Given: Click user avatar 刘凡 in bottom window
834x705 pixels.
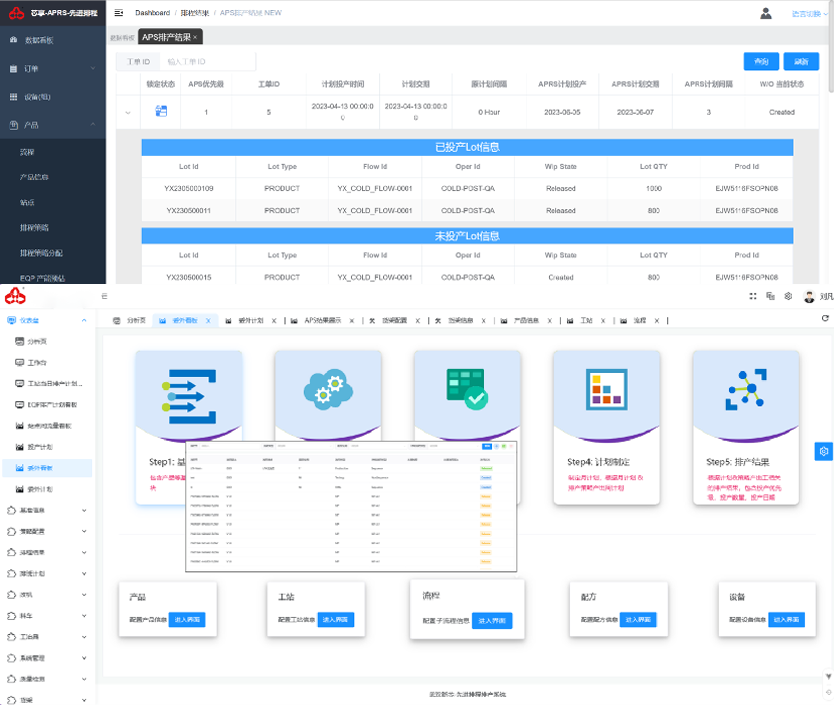Looking at the screenshot, I should click(x=809, y=297).
